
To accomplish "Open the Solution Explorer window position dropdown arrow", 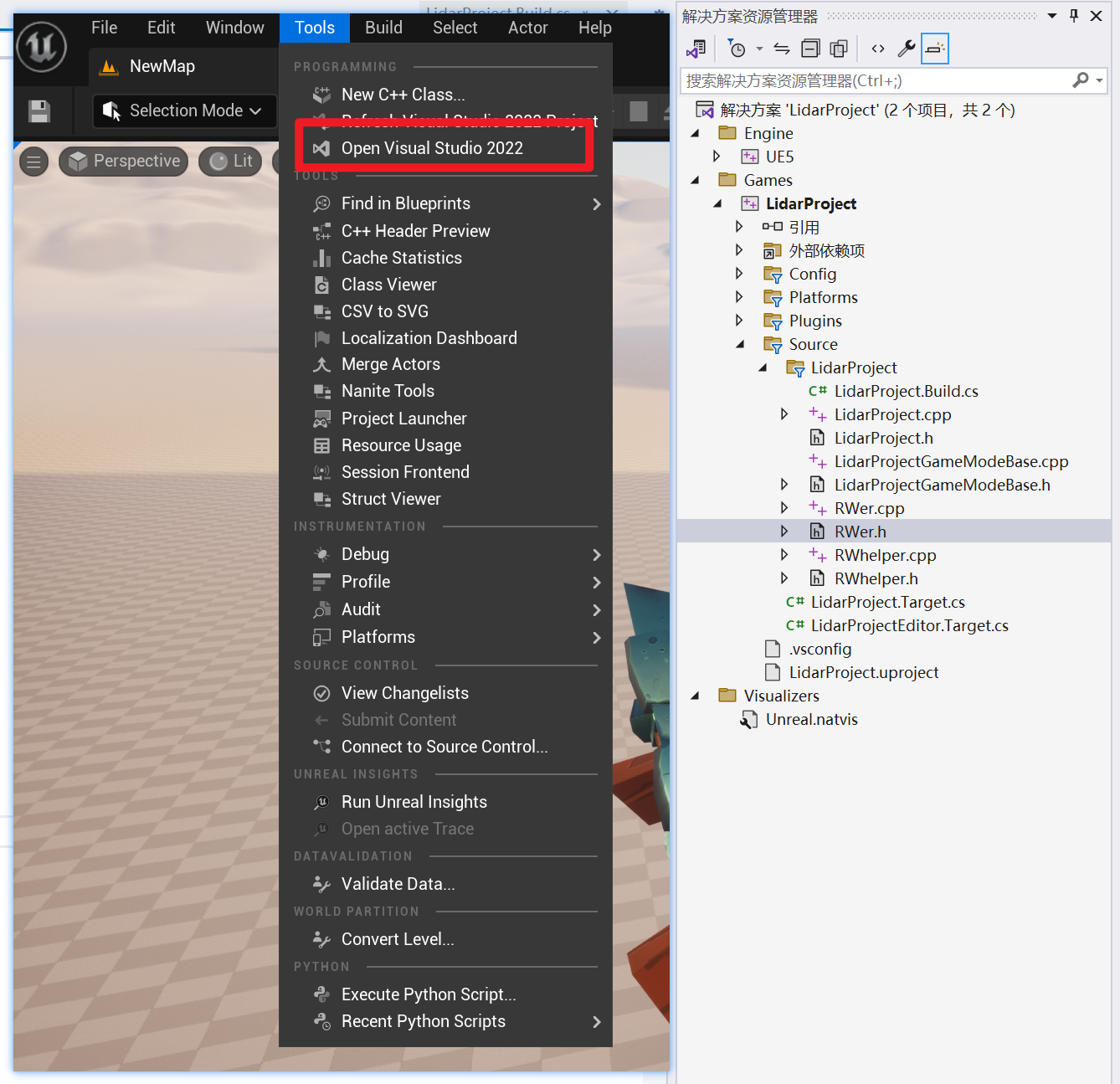I will click(1052, 16).
